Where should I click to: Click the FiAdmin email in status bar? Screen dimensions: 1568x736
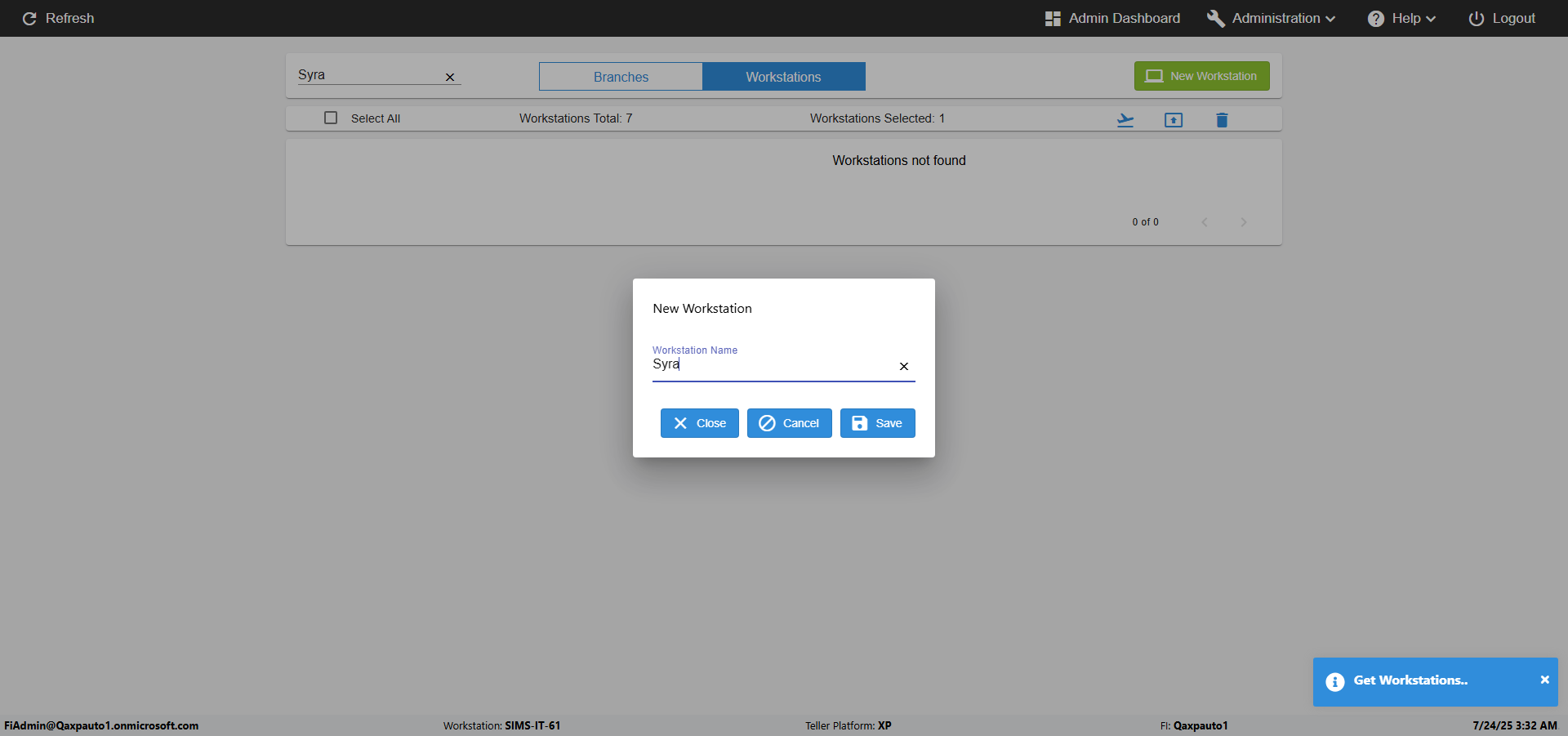pyautogui.click(x=101, y=725)
